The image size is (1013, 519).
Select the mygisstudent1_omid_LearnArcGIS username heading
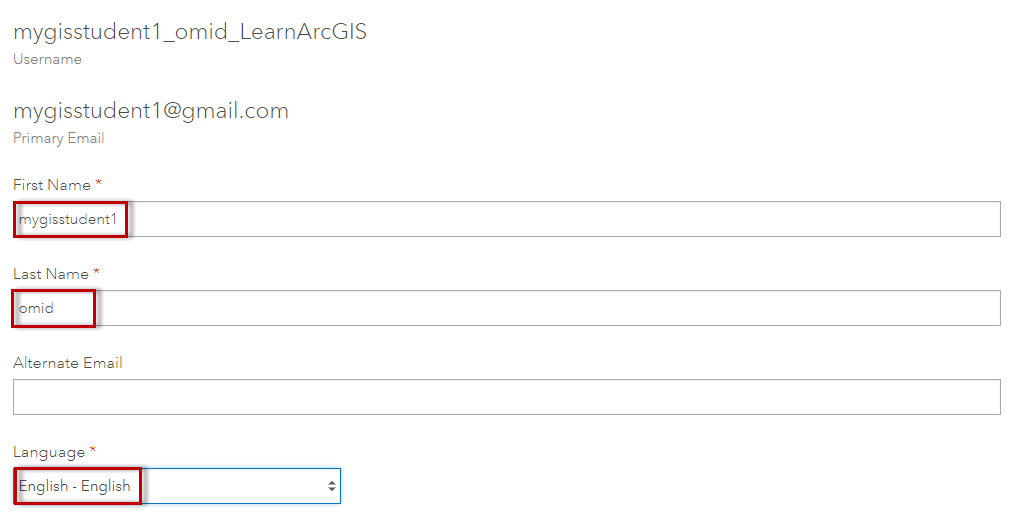[x=190, y=32]
